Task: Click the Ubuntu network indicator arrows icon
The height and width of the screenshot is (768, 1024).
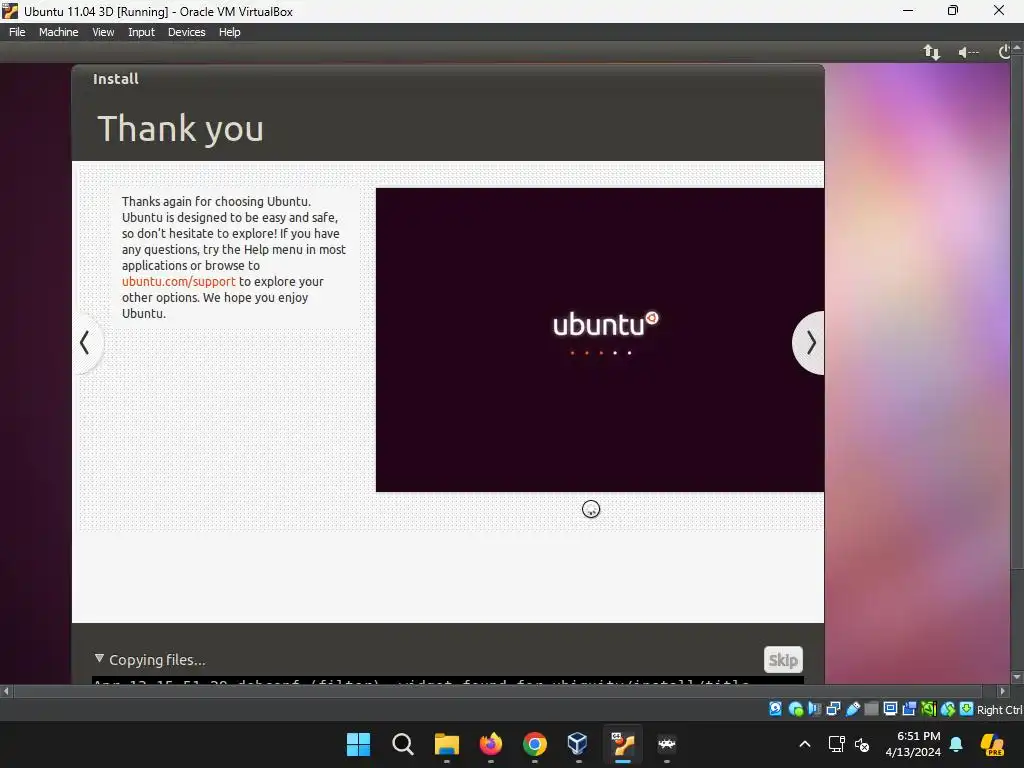Action: pos(932,52)
